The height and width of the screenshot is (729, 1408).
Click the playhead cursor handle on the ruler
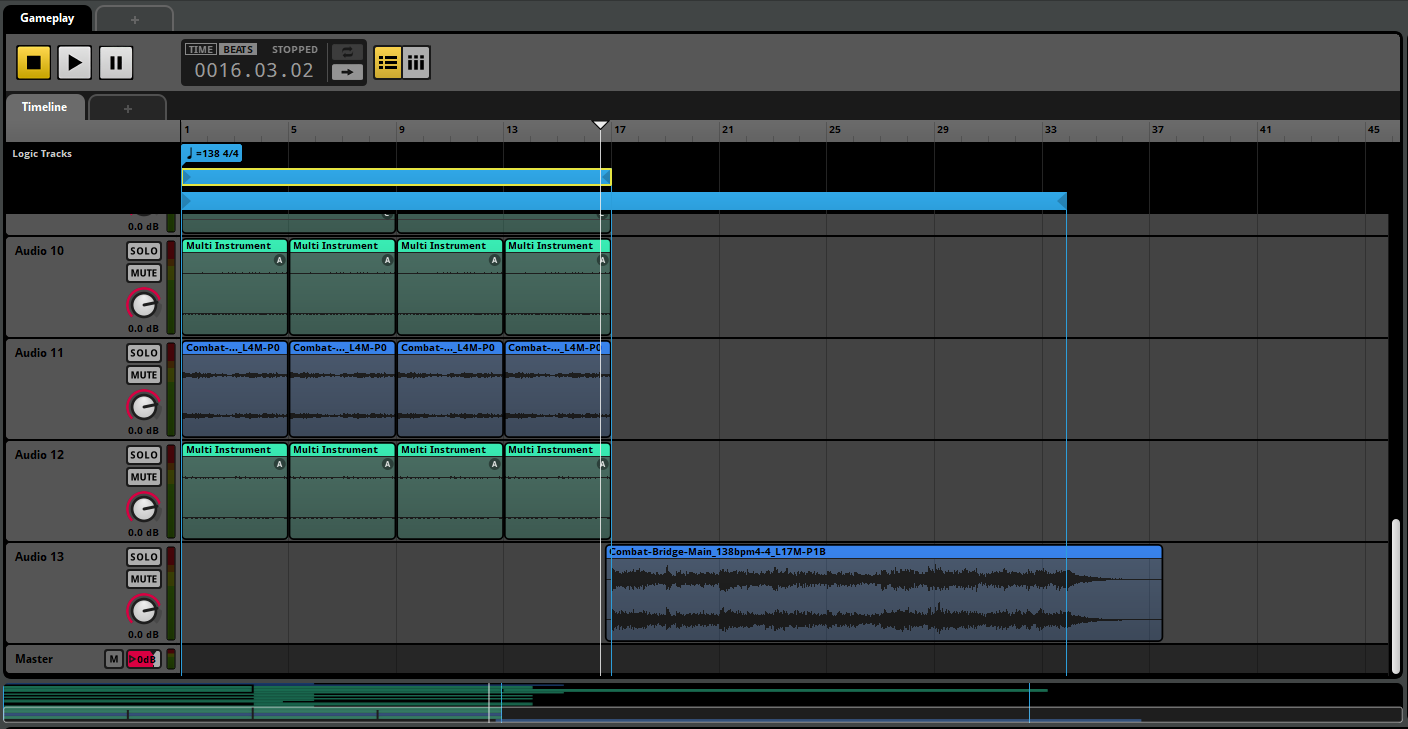point(600,125)
